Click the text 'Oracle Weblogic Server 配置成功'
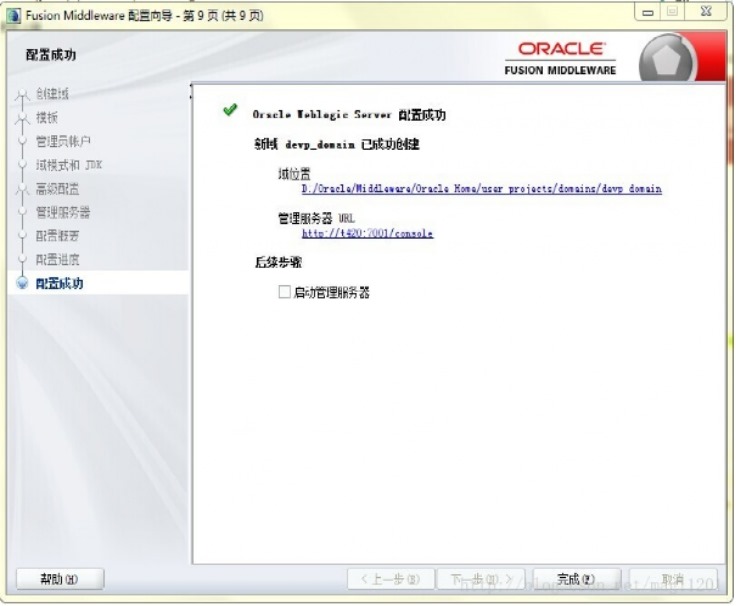Image resolution: width=736 pixels, height=606 pixels. [x=349, y=115]
